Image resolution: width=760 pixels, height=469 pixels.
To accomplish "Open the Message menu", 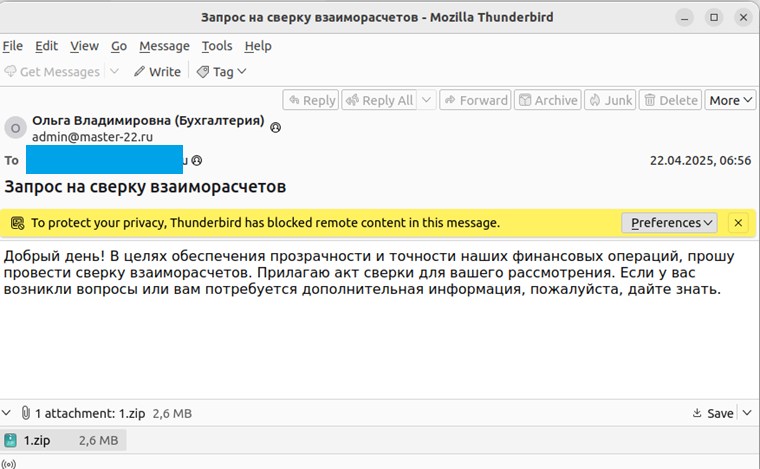I will [164, 46].
